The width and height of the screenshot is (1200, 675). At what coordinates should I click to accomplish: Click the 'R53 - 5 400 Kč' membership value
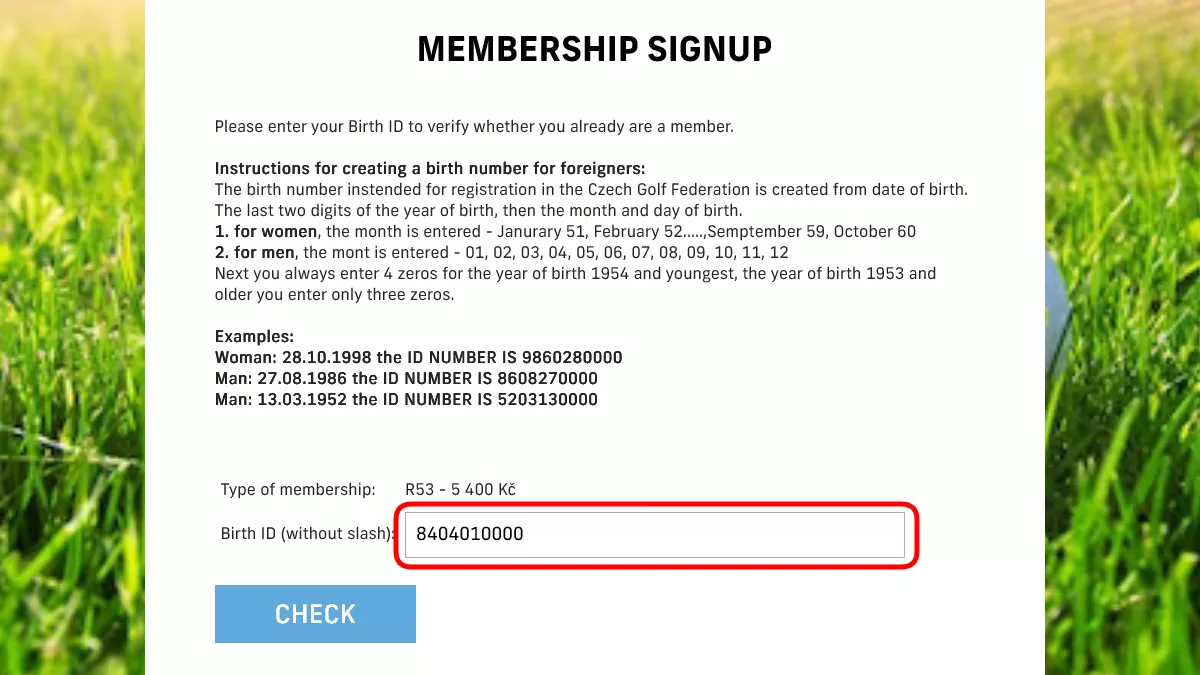pos(460,490)
